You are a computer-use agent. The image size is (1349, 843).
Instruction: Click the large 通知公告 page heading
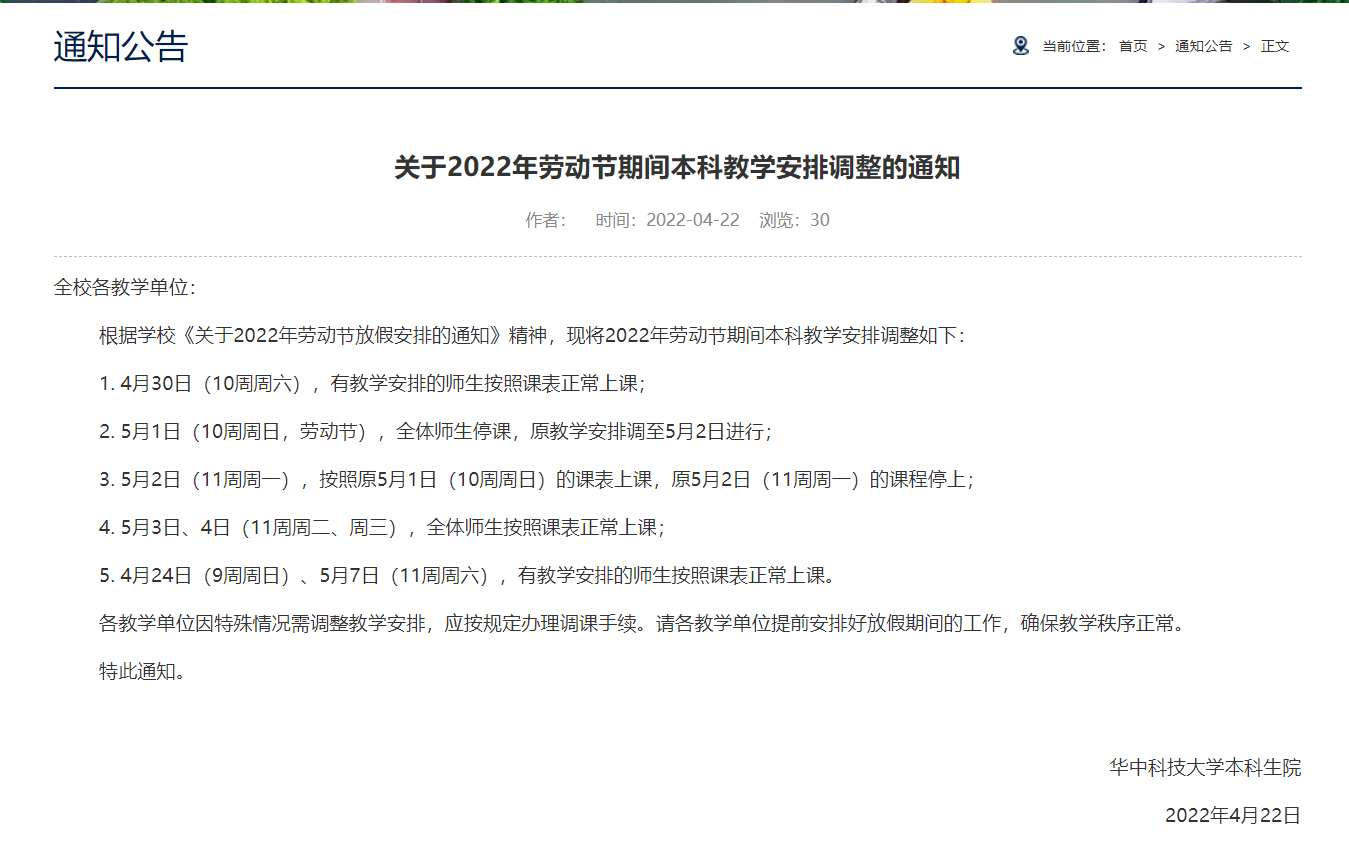tap(121, 47)
